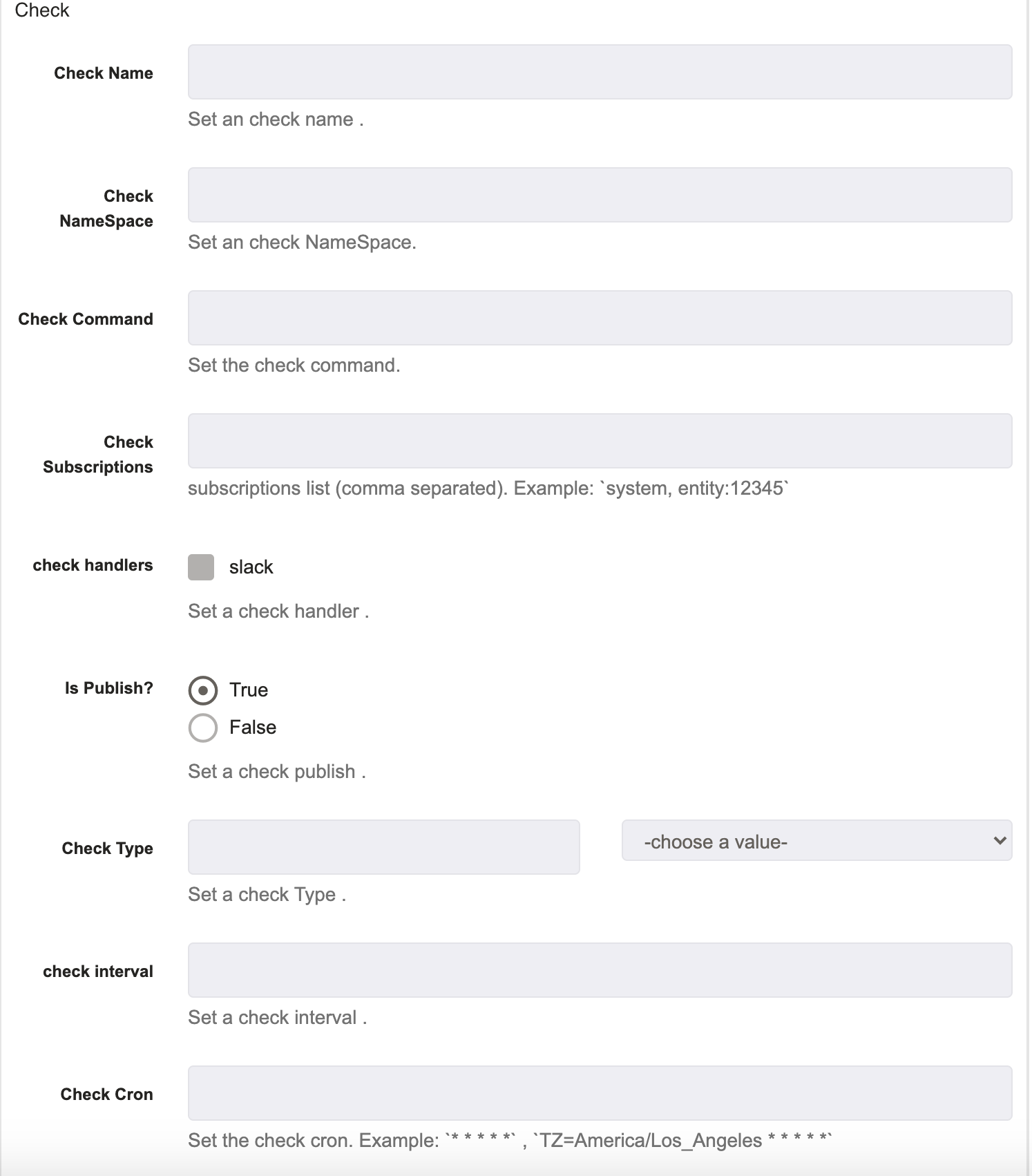Click the Check Subscriptions label text

point(98,455)
